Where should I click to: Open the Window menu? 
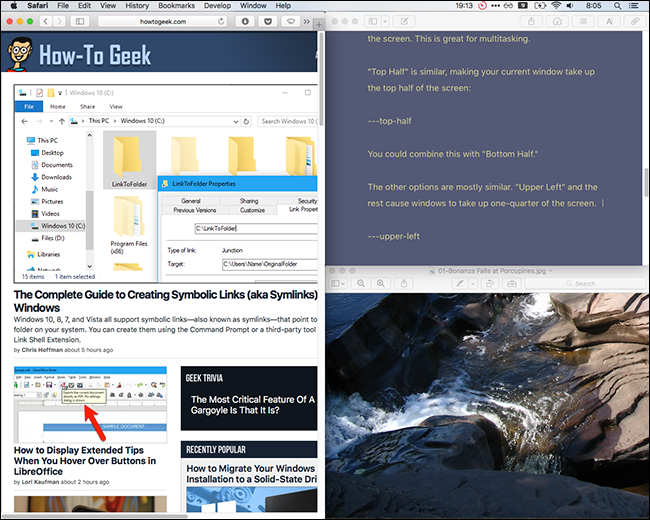click(253, 6)
